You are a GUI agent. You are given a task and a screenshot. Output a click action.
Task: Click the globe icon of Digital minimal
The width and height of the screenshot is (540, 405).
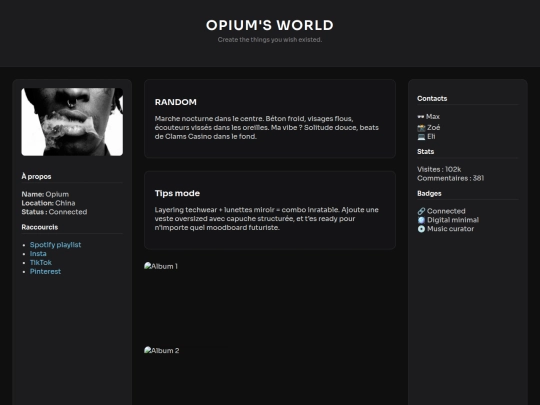[x=421, y=220]
